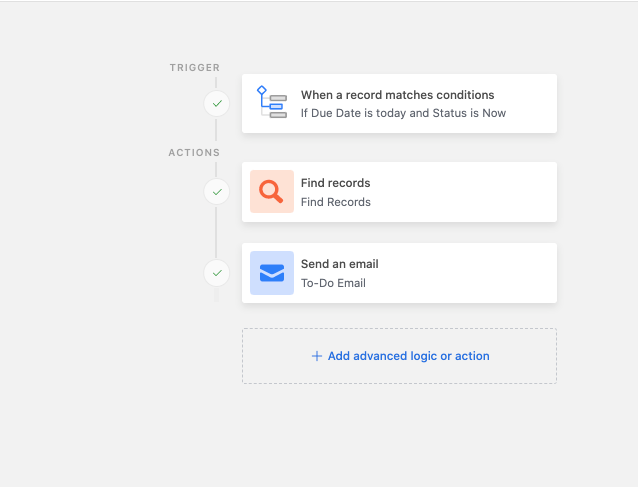The height and width of the screenshot is (487, 638).
Task: Click 'Add advanced logic or action' link
Action: [409, 356]
